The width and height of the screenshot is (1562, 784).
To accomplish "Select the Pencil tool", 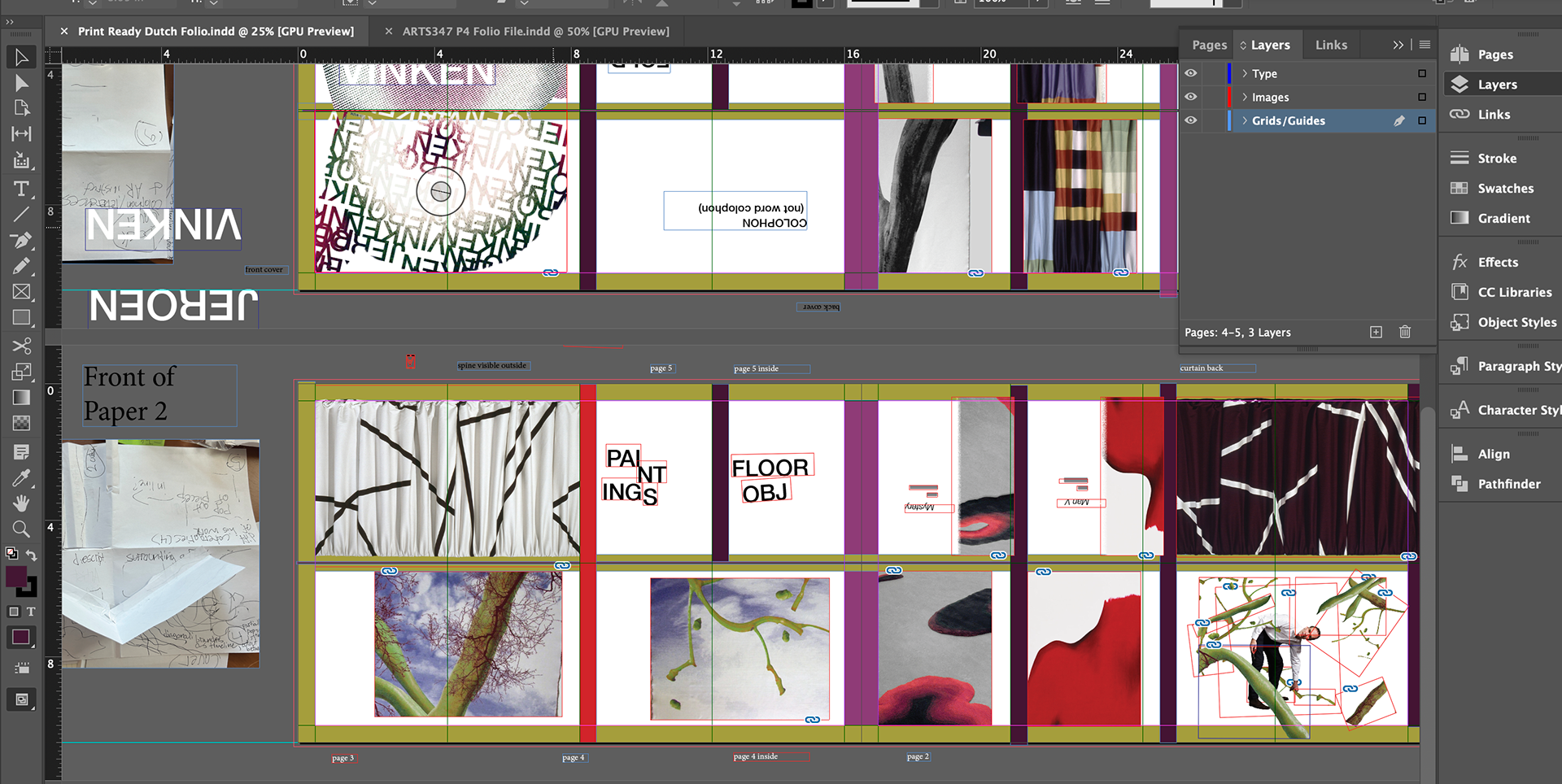I will point(22,266).
